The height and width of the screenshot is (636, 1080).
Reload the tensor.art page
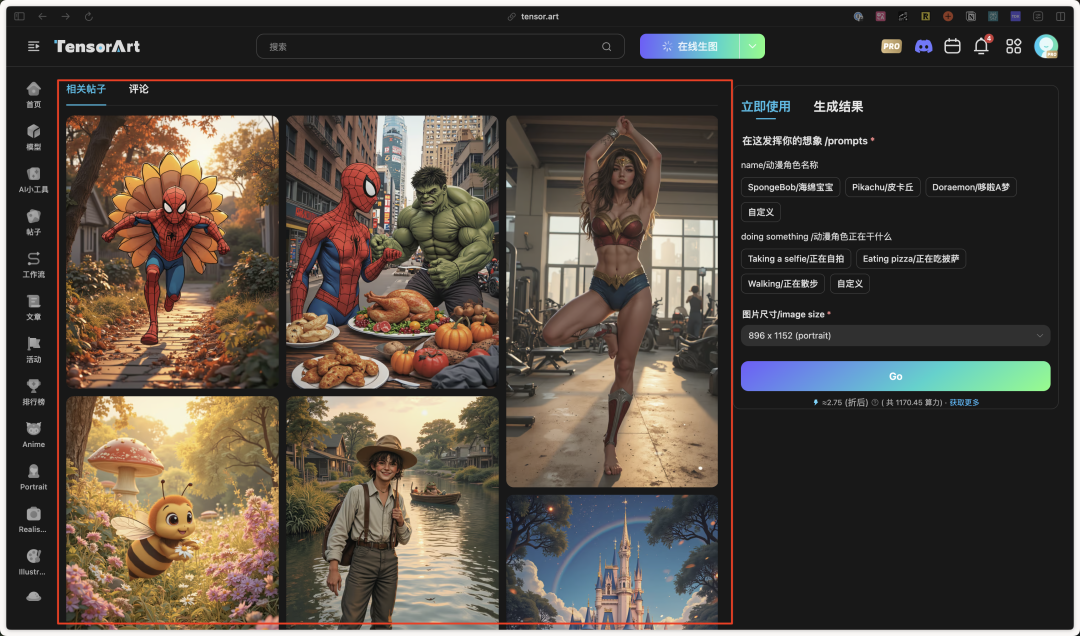89,17
